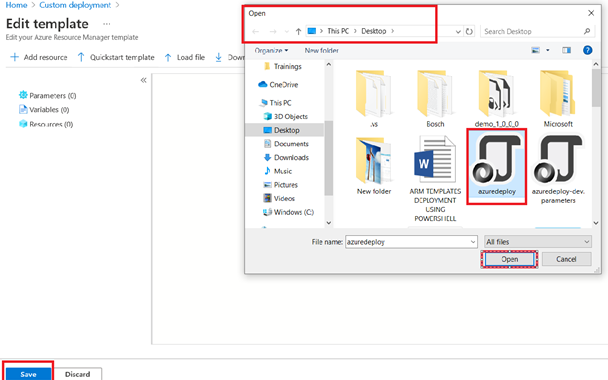Select Pictures in navigation pane
The width and height of the screenshot is (608, 380).
(x=281, y=185)
